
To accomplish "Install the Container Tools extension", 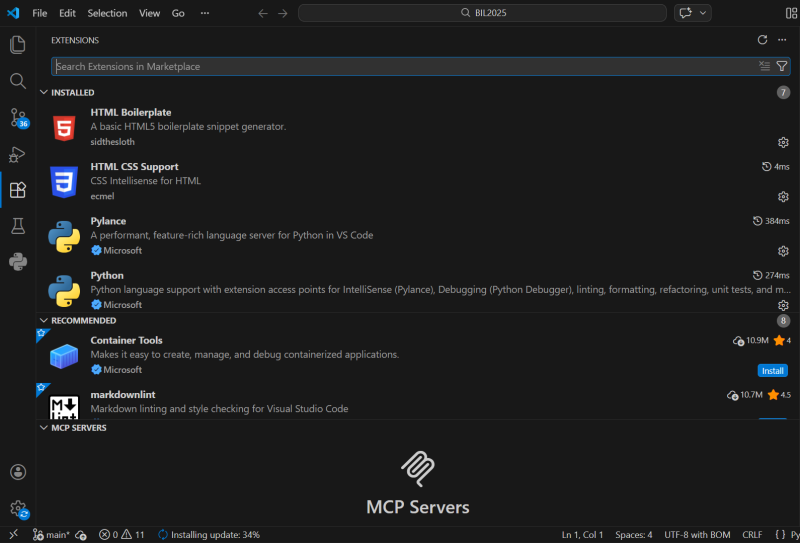I will click(x=772, y=371).
